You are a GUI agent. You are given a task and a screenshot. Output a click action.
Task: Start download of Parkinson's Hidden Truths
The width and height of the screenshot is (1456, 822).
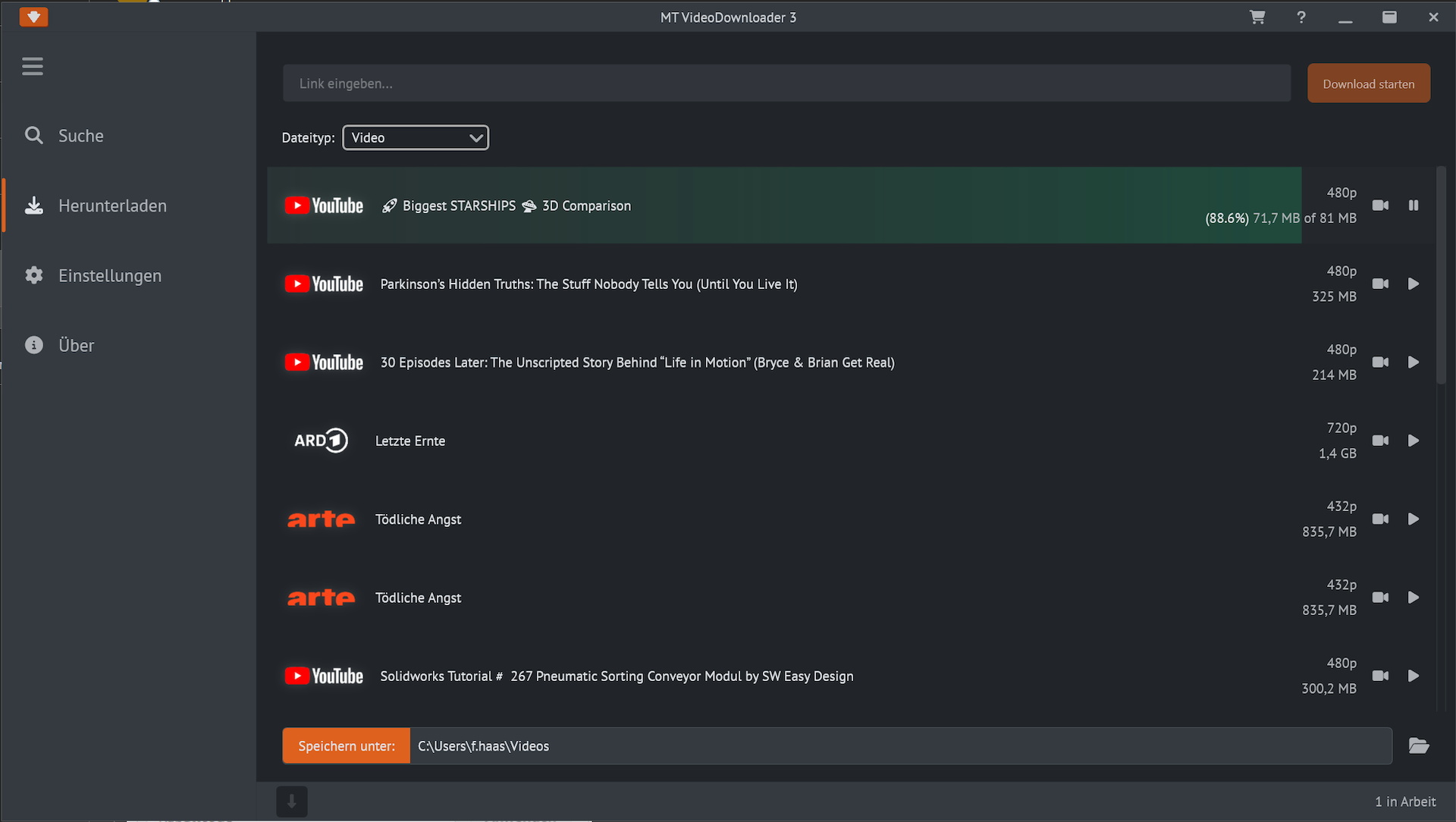tap(1414, 284)
